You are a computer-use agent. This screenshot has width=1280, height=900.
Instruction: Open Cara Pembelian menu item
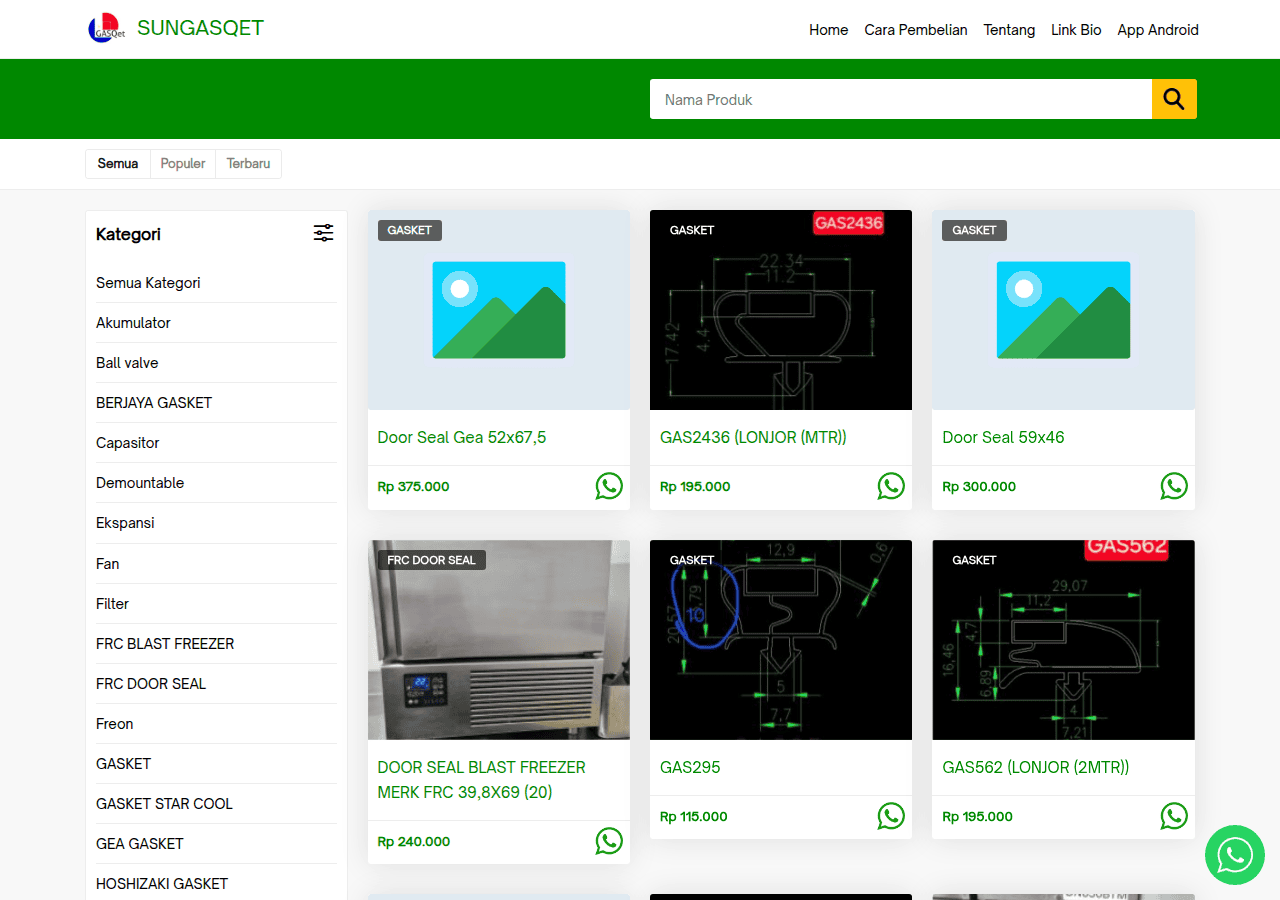coord(916,30)
